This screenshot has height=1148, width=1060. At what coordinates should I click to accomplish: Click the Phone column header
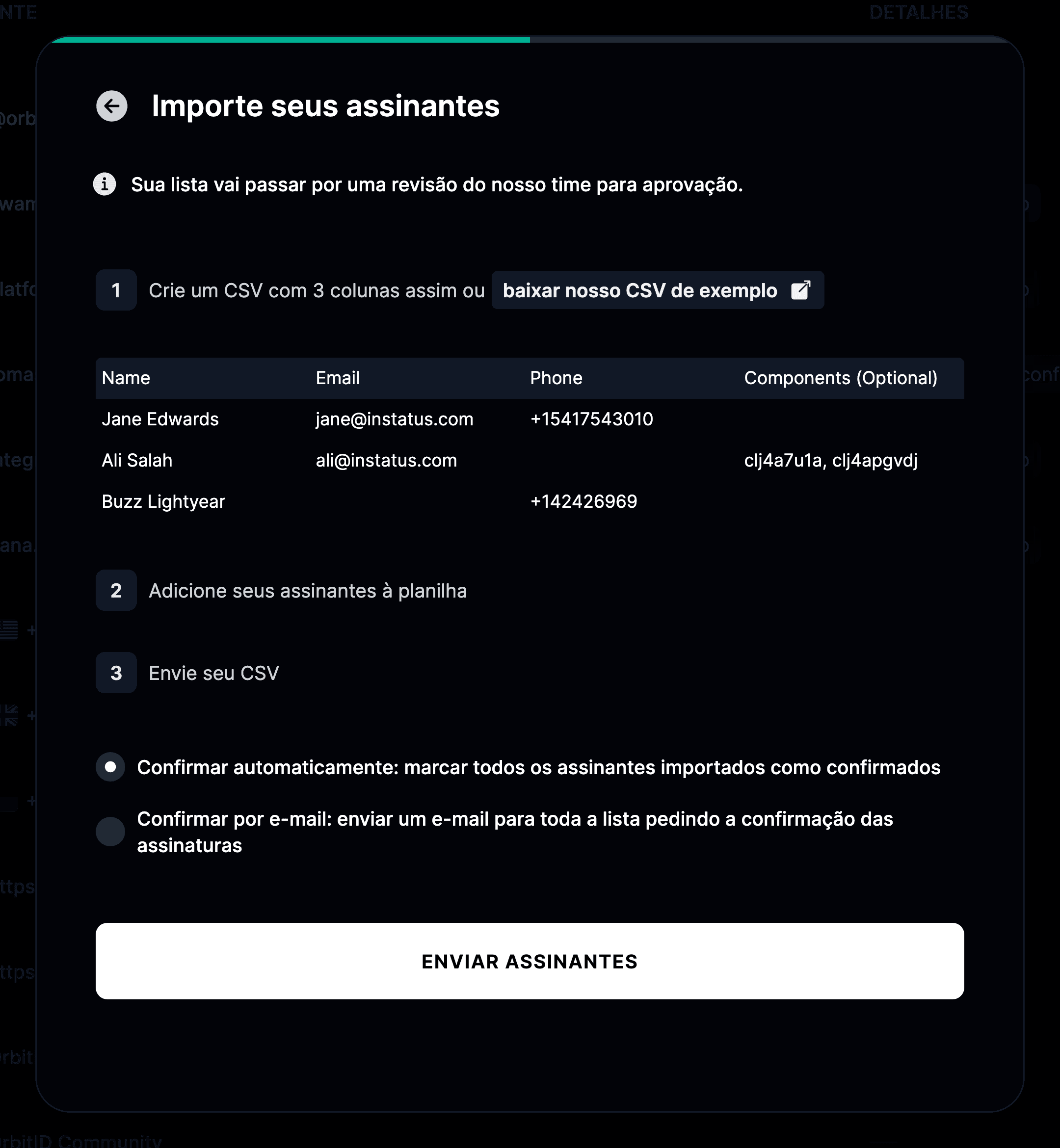[556, 378]
